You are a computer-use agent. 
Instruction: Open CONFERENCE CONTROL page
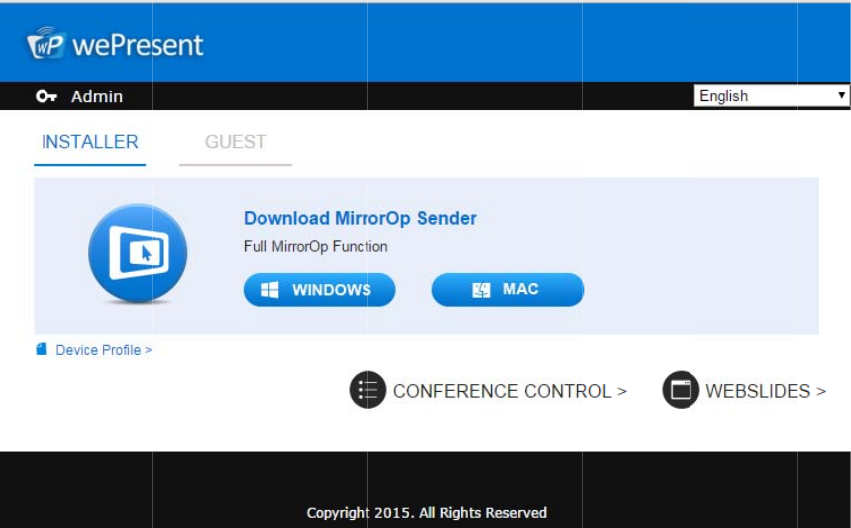click(x=510, y=391)
